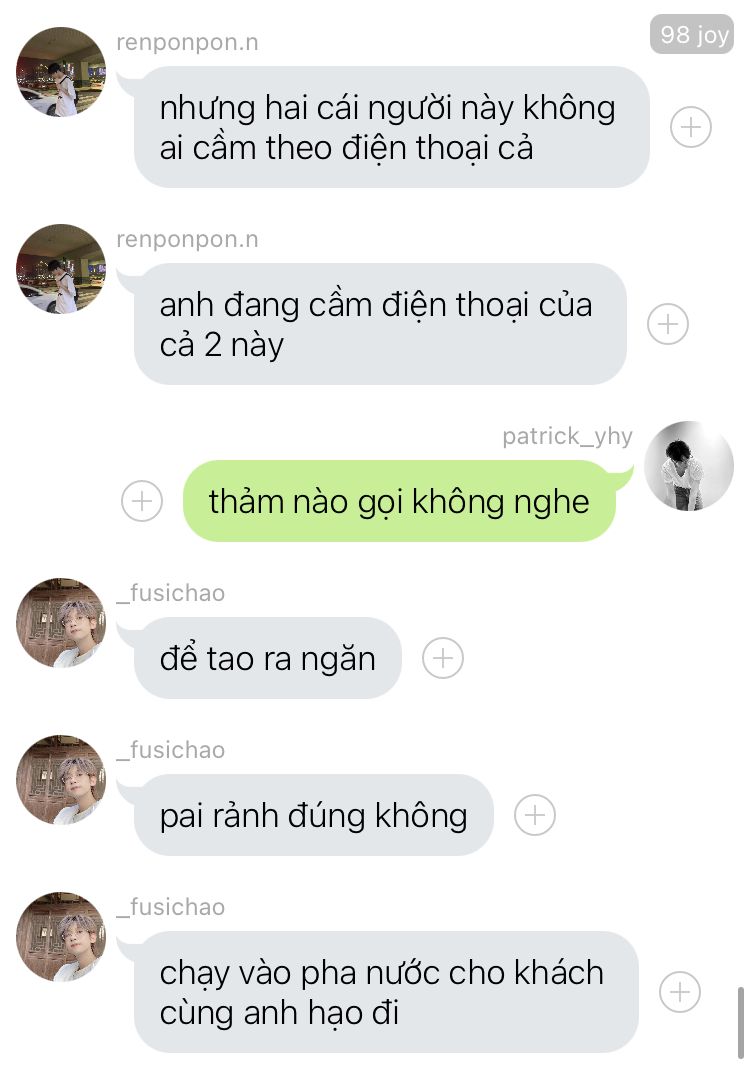Add reaction to 'anh đang cầm điện thoại' message
750x1083 pixels.
pyautogui.click(x=668, y=324)
